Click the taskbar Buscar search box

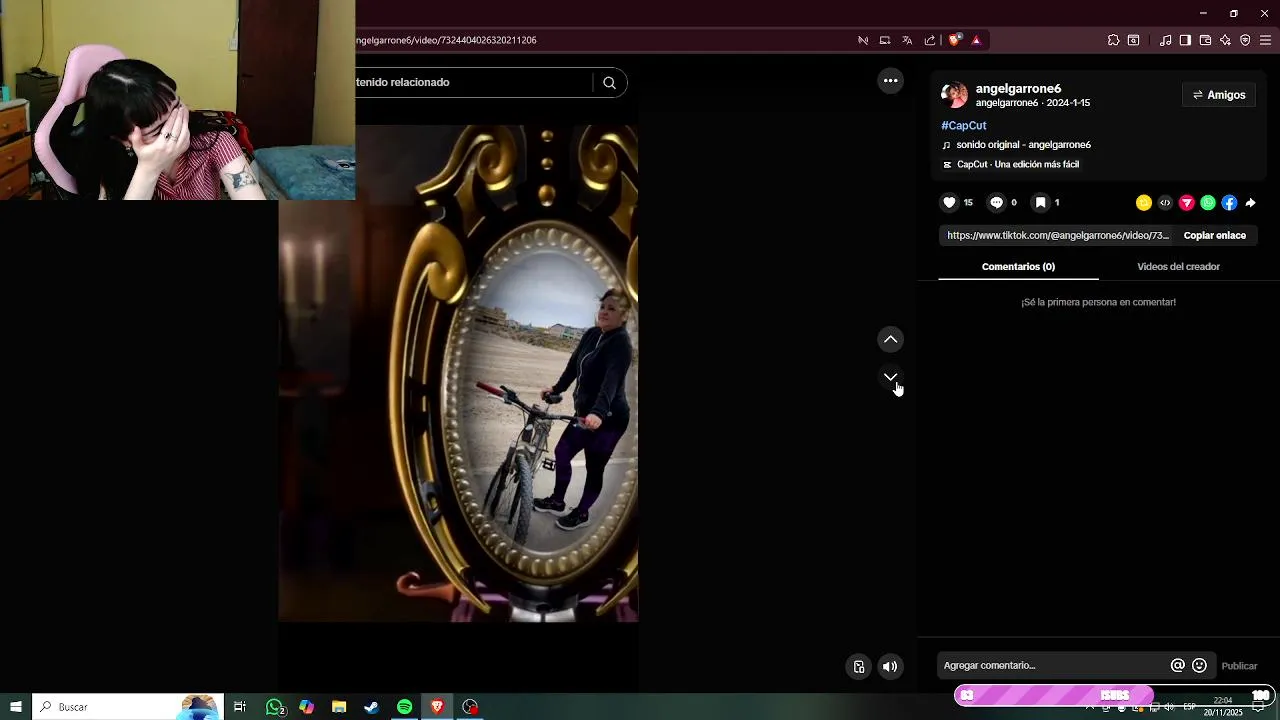[127, 707]
